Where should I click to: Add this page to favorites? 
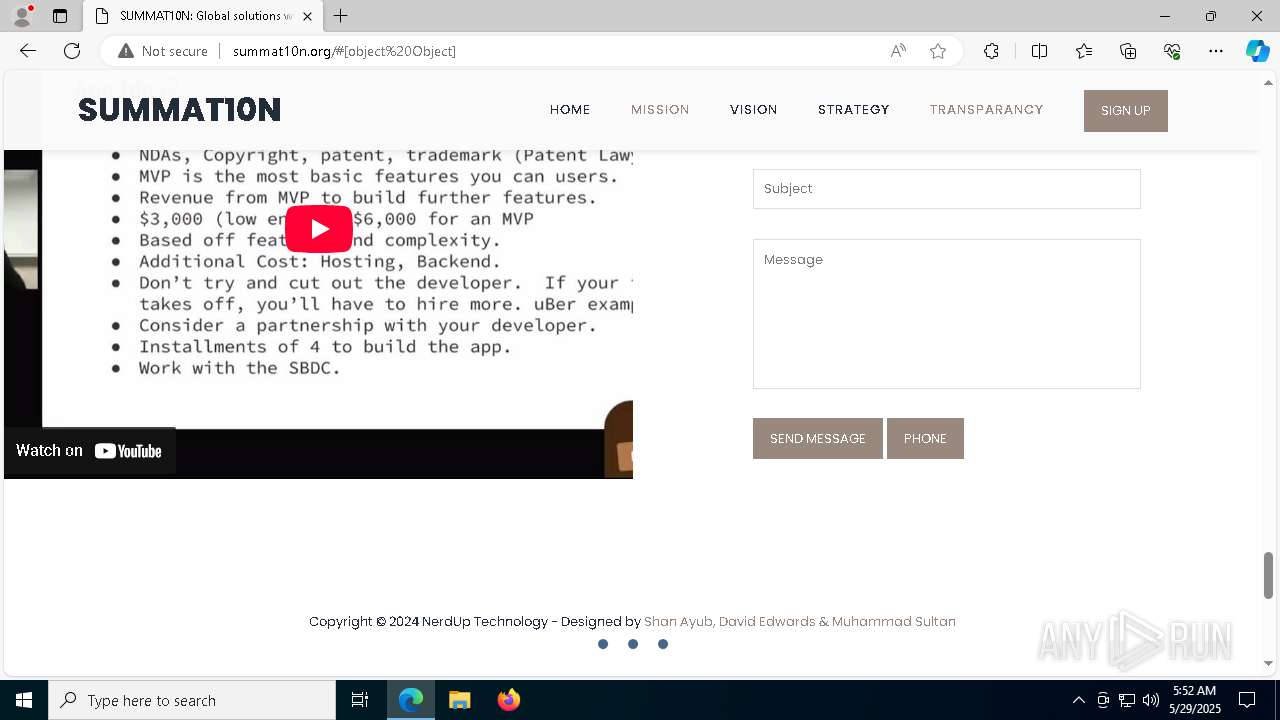tap(938, 51)
